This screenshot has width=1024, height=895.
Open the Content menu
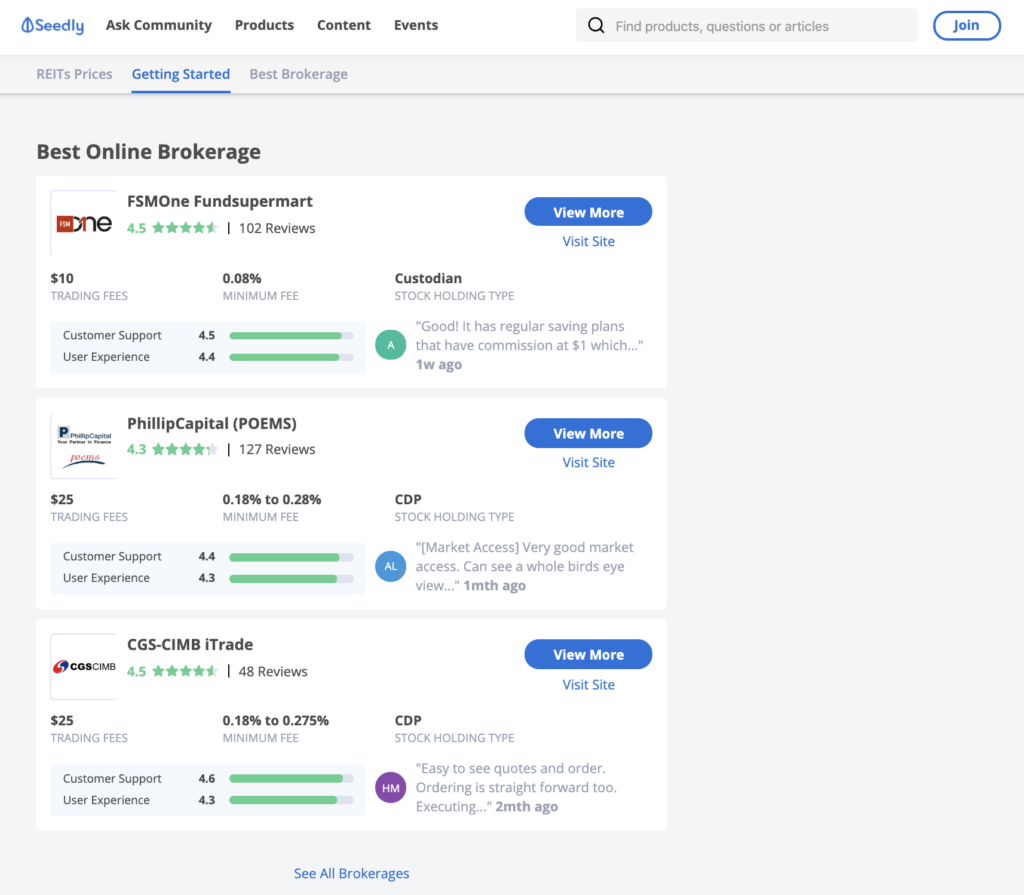point(344,25)
